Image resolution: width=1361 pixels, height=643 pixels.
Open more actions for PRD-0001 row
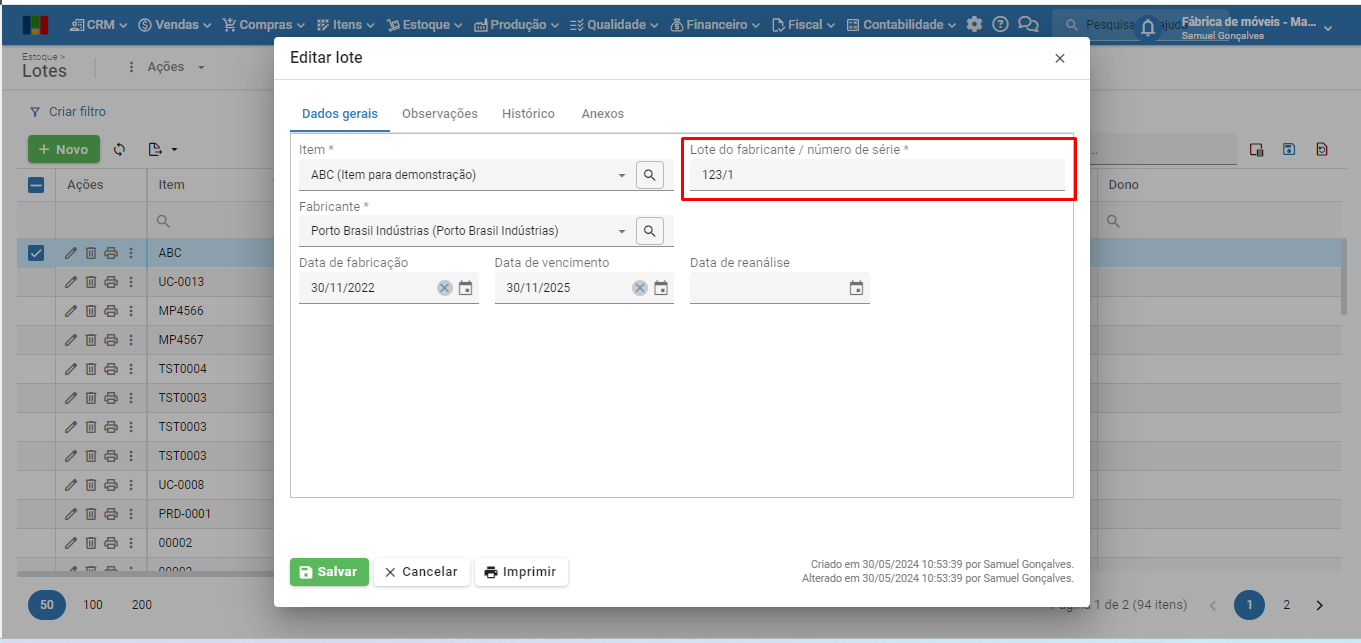[x=130, y=514]
